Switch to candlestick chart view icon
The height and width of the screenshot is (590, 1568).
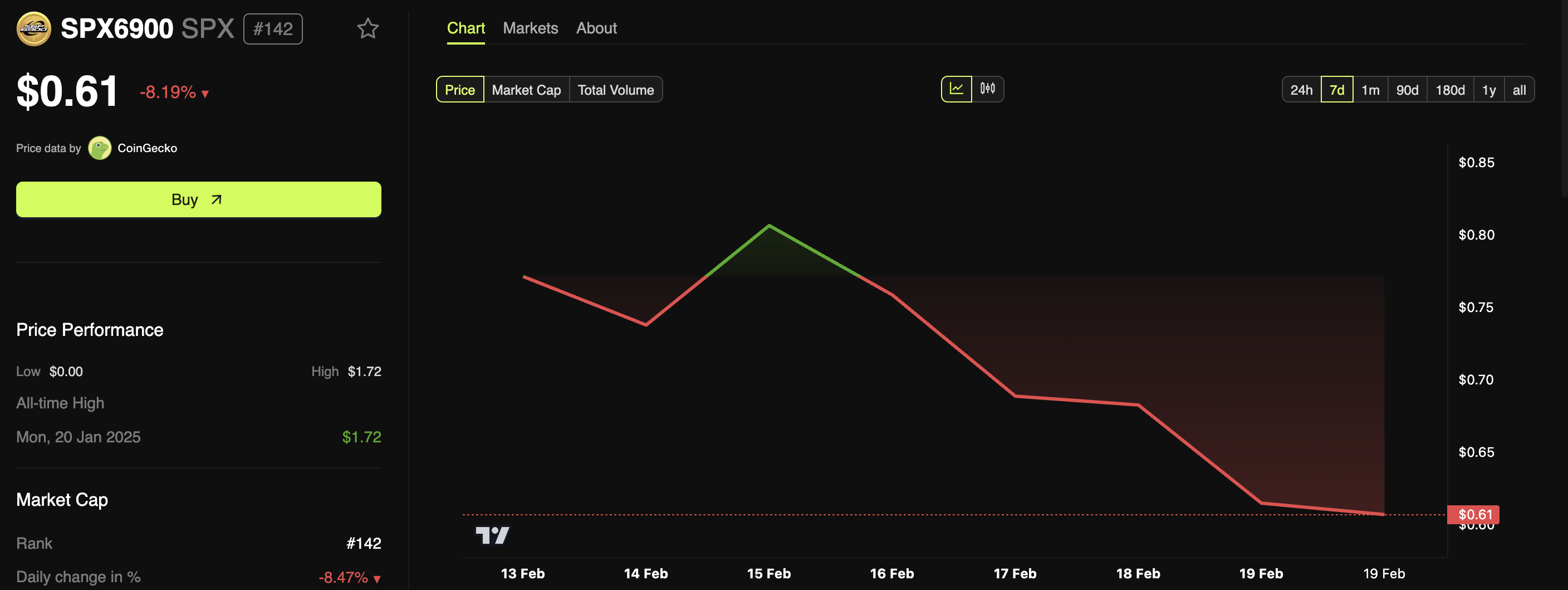[987, 89]
